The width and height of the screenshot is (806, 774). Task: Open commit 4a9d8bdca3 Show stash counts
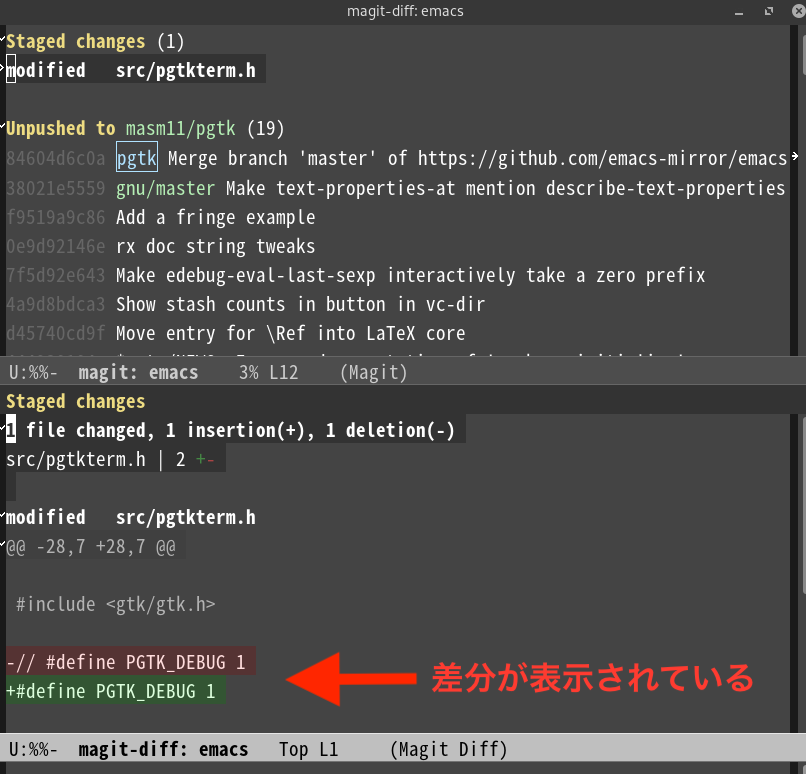pyautogui.click(x=245, y=304)
